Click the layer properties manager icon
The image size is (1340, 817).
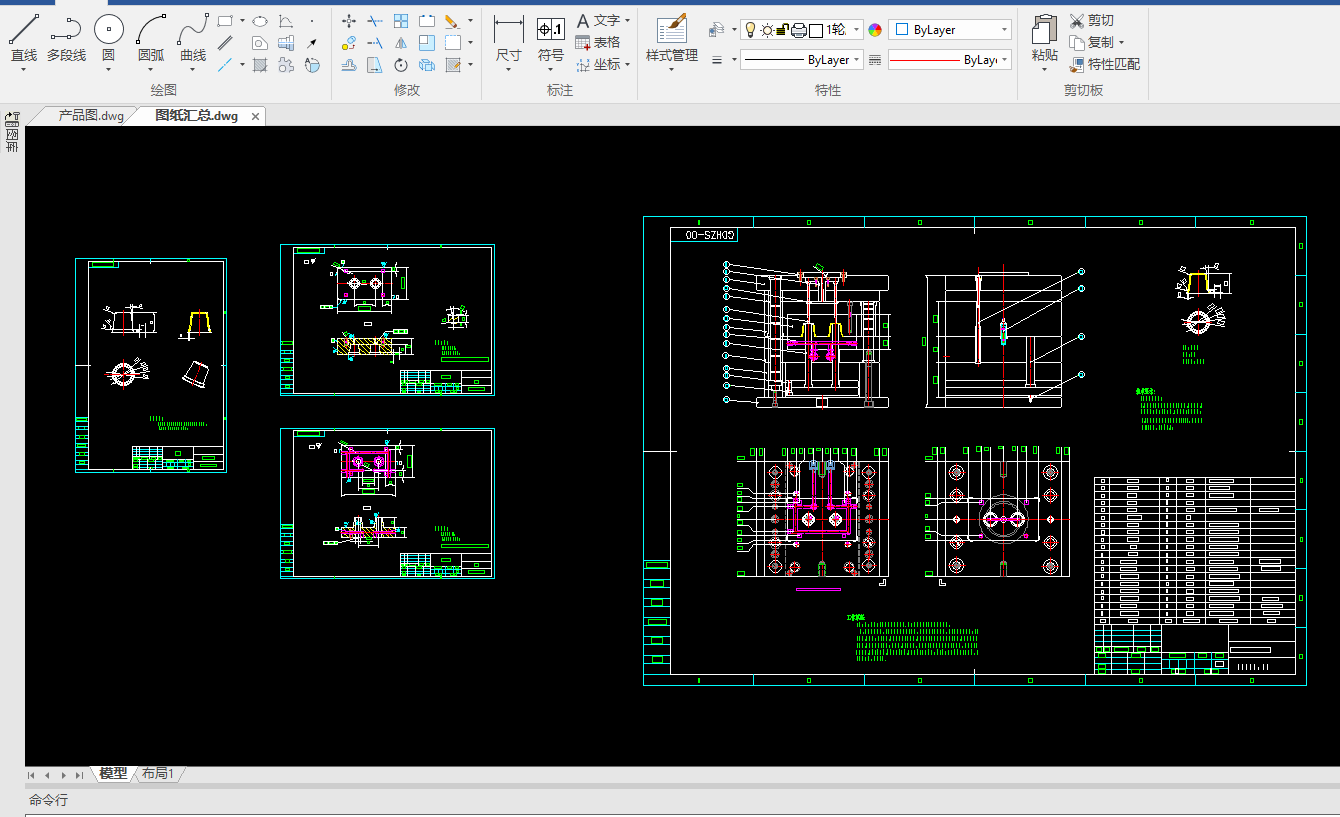[716, 30]
